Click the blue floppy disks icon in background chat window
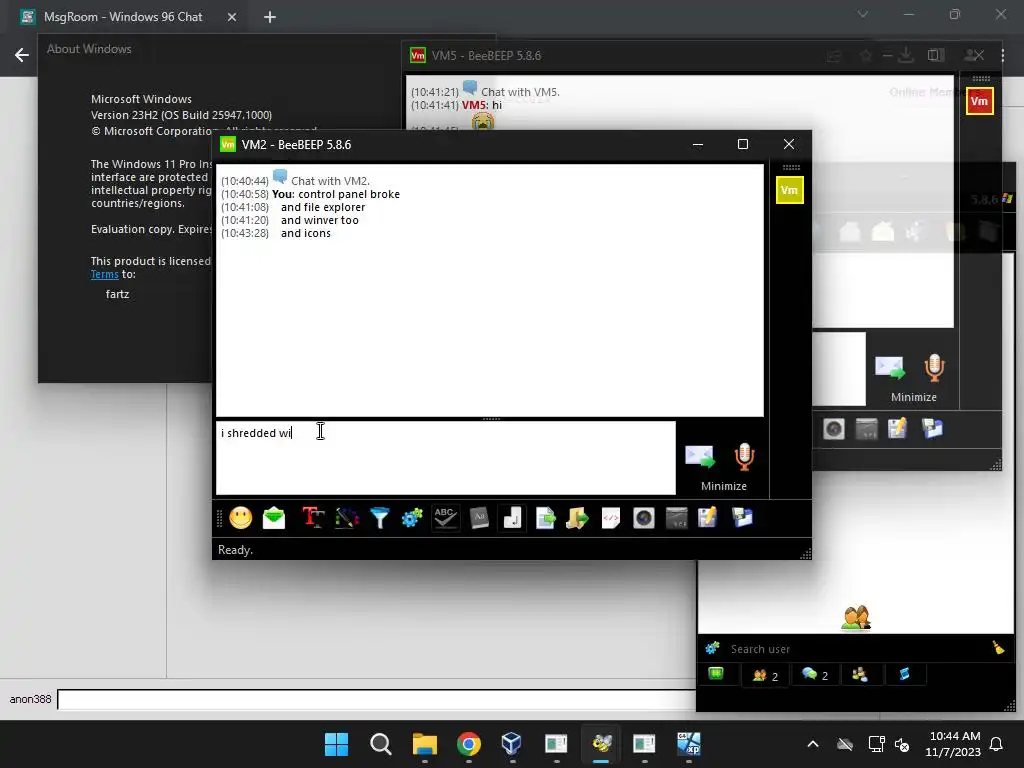Screen dimensions: 1024x768 tap(932, 429)
